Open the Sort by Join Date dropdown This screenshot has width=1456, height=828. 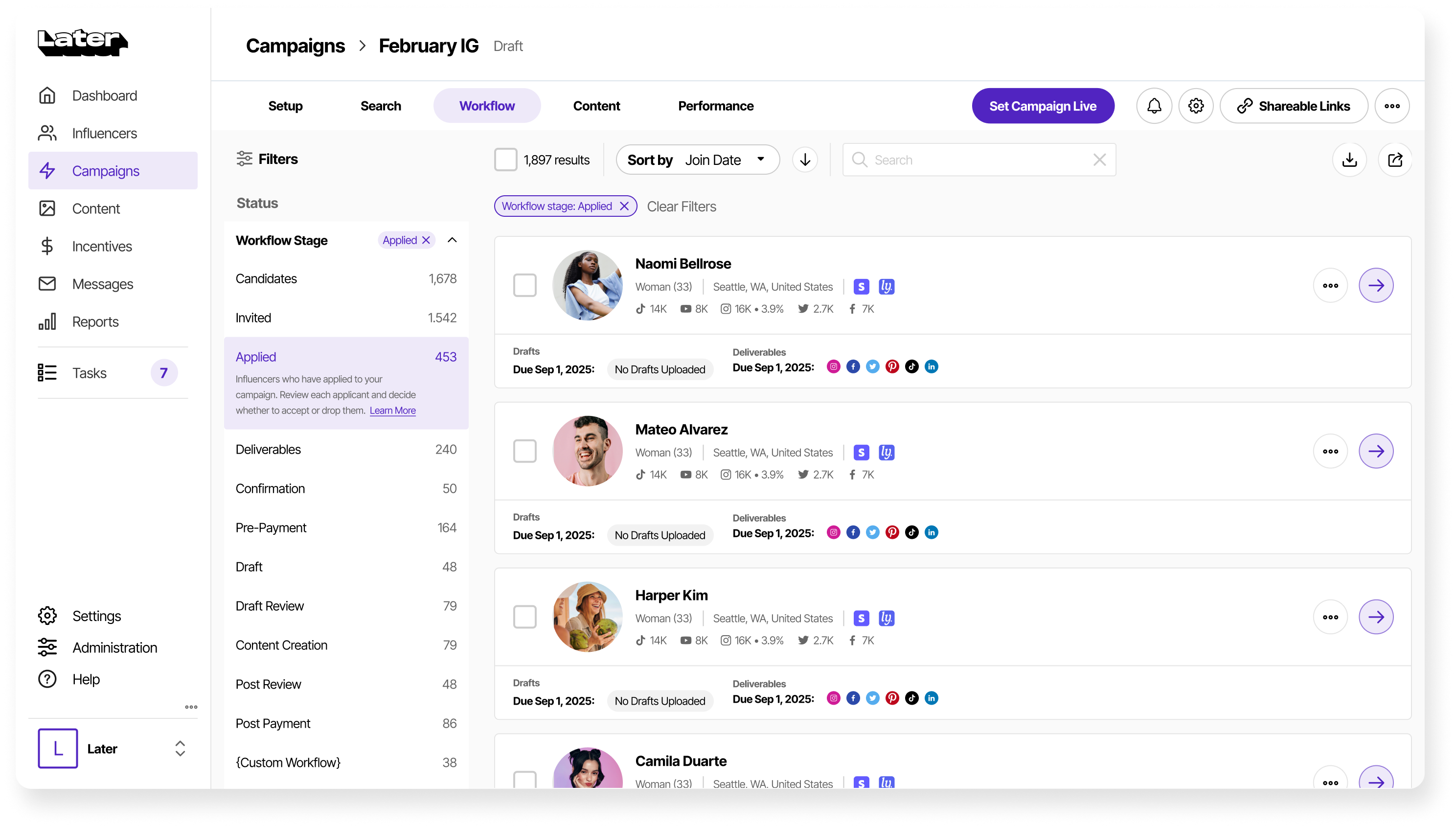point(697,160)
